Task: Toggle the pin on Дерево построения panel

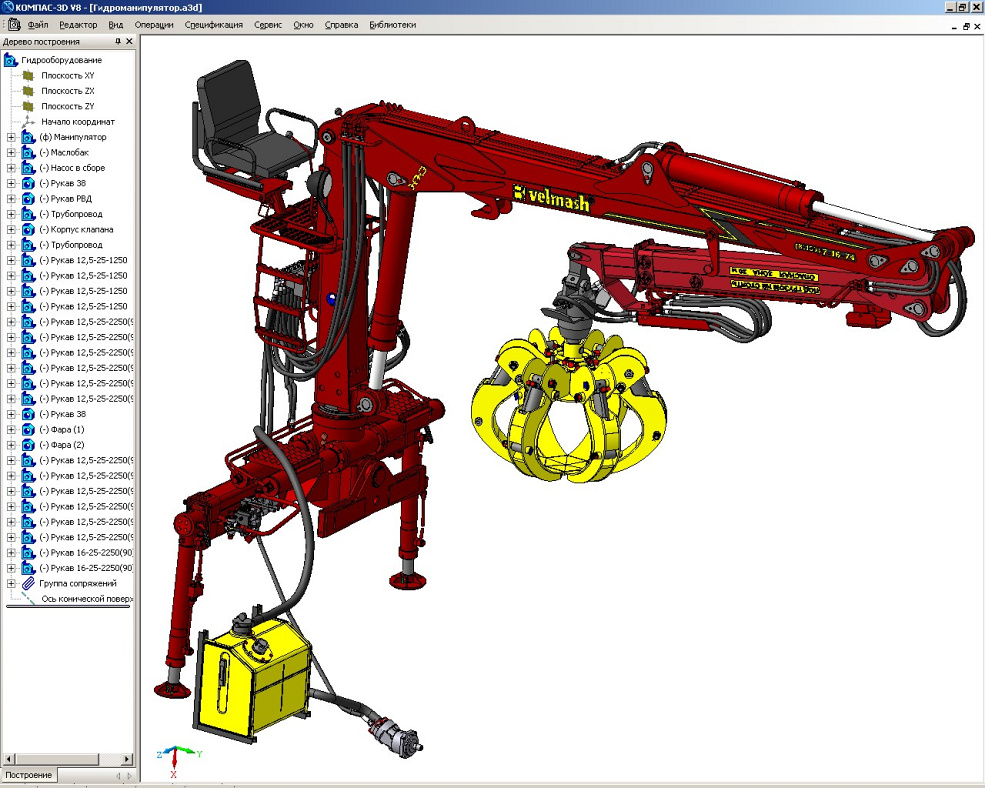Action: [117, 42]
